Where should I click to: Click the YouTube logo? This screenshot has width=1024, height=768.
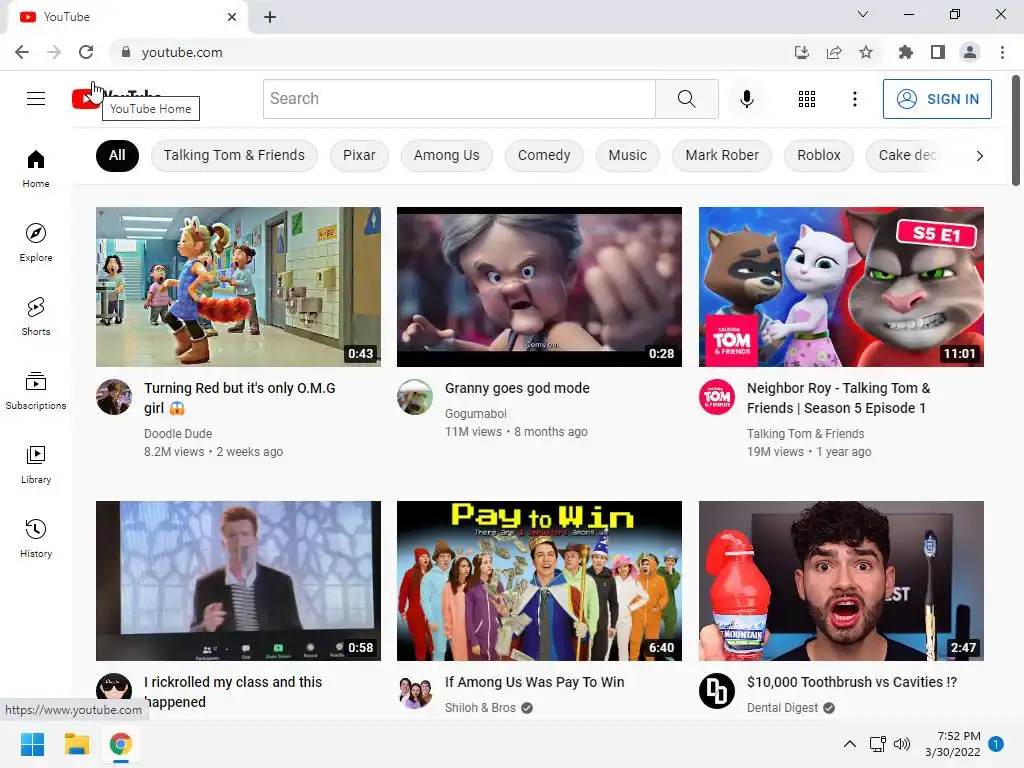(117, 99)
